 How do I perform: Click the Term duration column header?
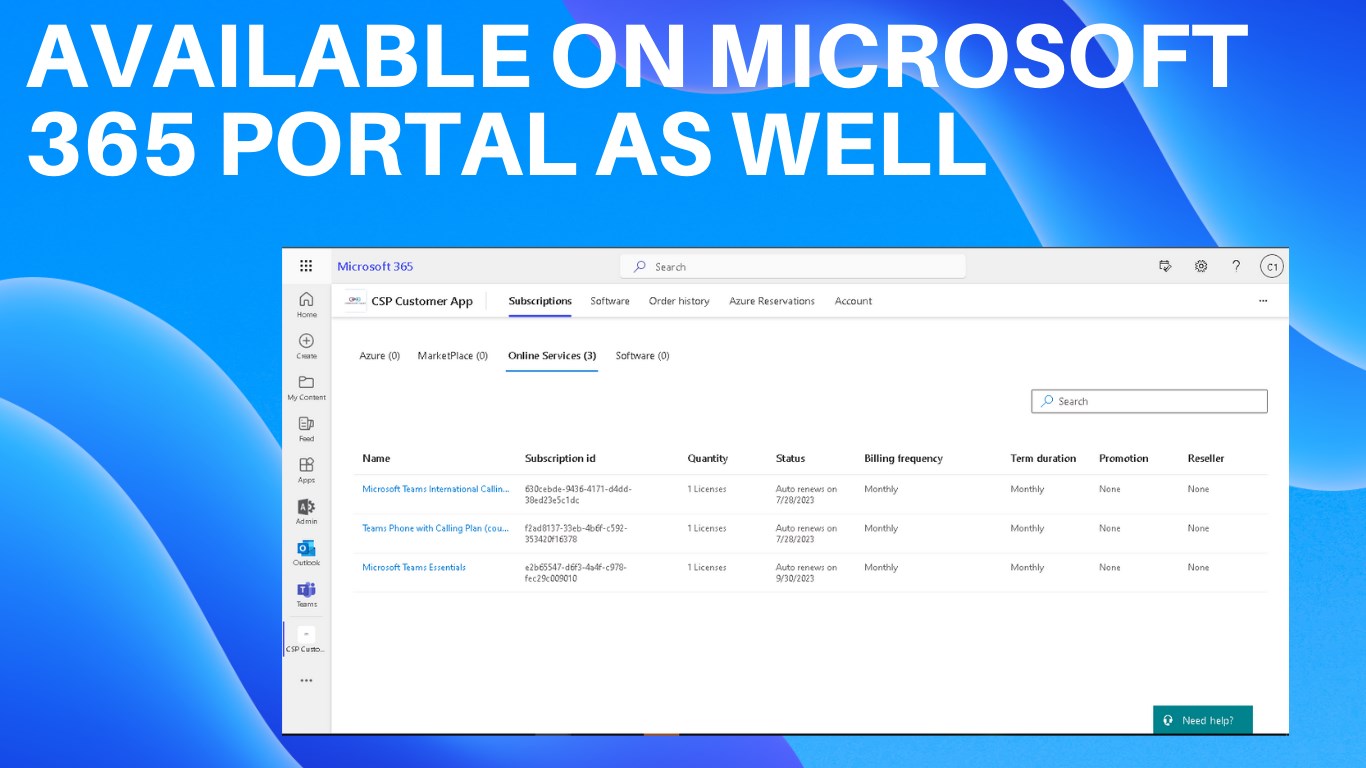pos(1043,458)
